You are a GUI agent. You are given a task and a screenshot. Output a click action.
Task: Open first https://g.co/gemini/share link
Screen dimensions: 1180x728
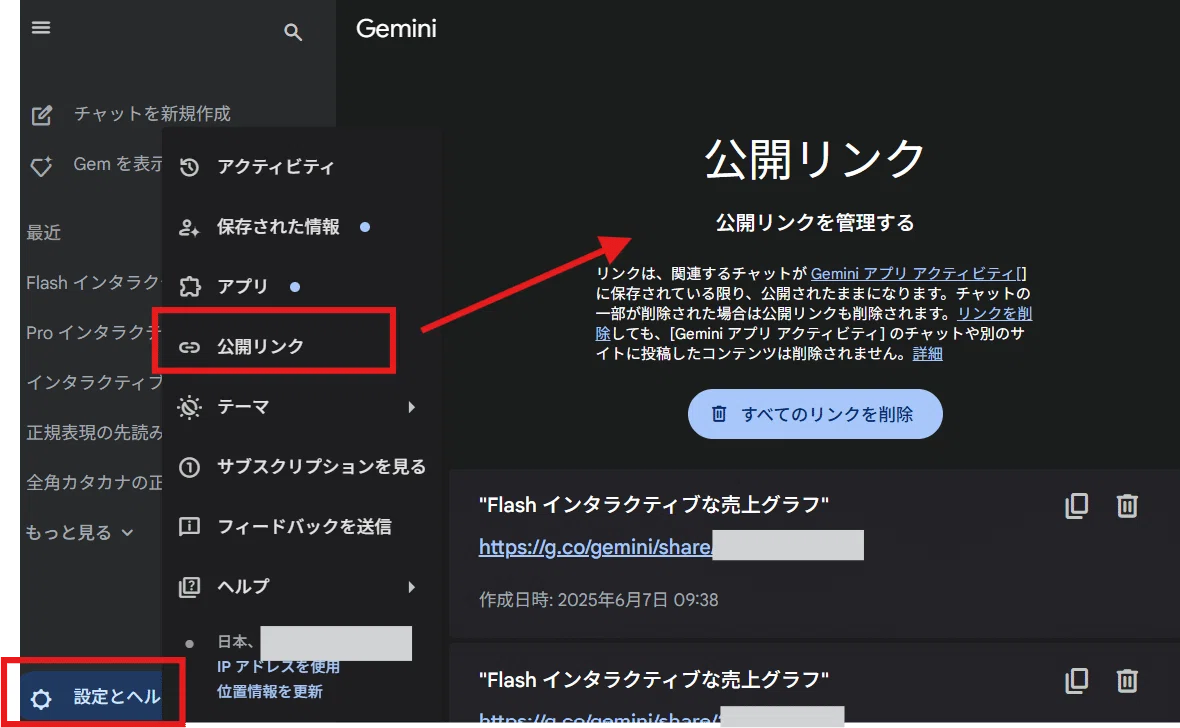click(595, 547)
